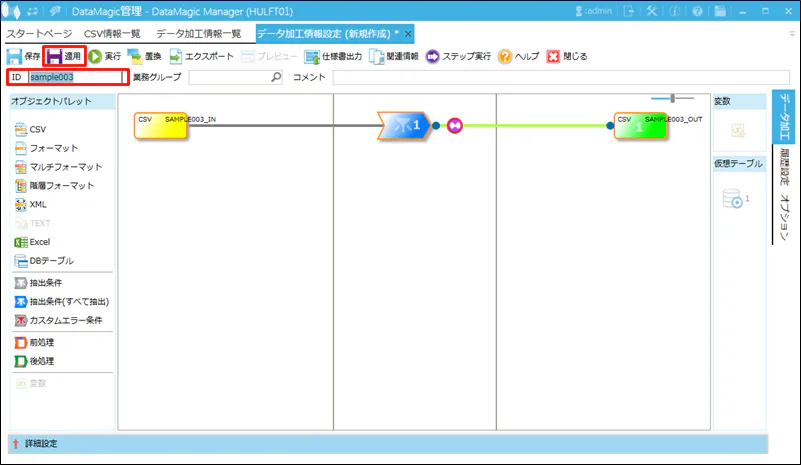
Task: Start ステップ実行 step execution
Action: point(458,56)
